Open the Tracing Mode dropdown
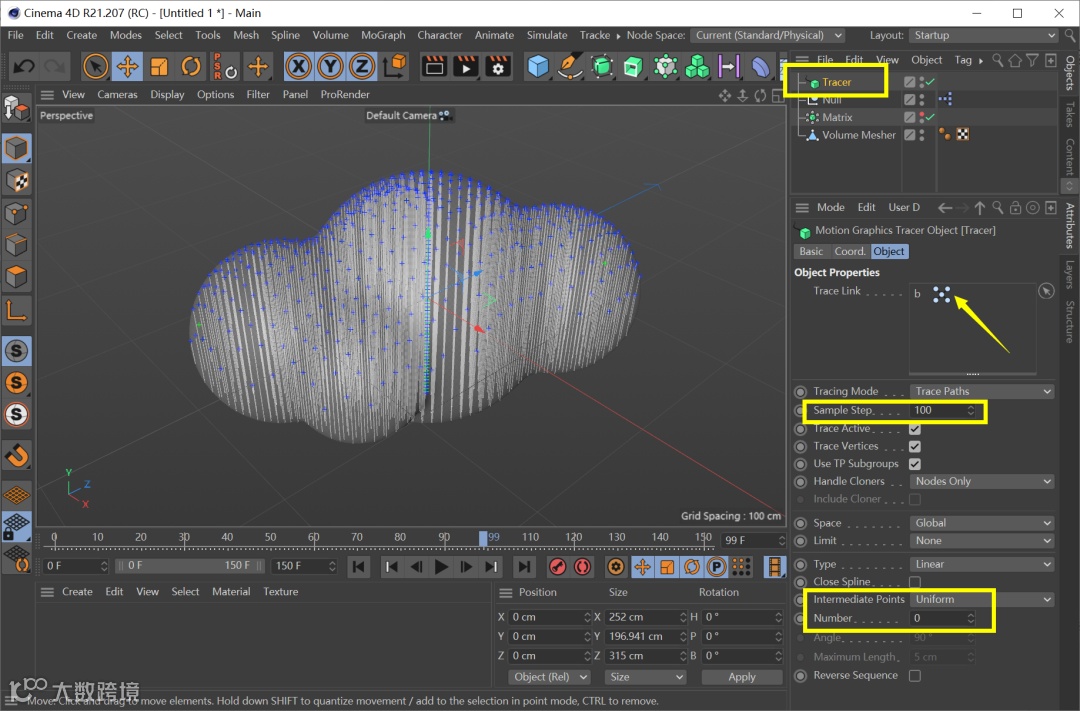Screen dimensions: 1080x711 tap(982, 391)
